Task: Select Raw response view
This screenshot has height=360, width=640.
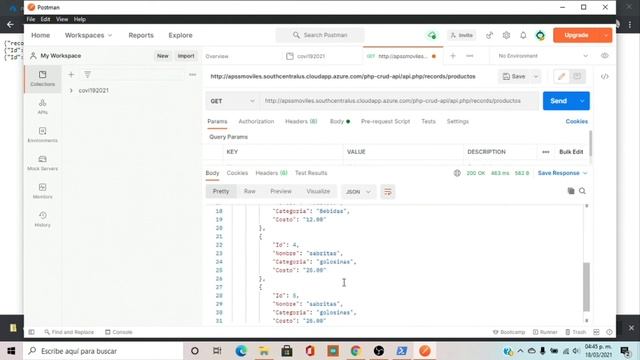Action: [249, 191]
